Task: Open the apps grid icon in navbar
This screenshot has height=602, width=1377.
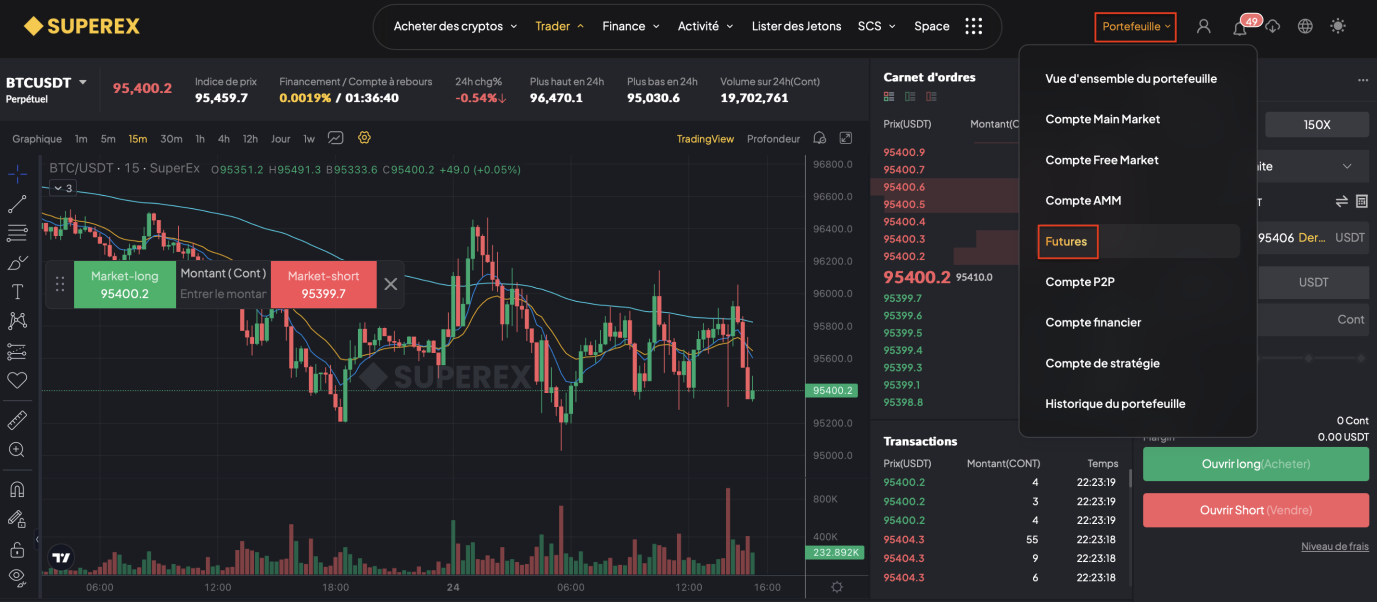Action: pos(974,26)
